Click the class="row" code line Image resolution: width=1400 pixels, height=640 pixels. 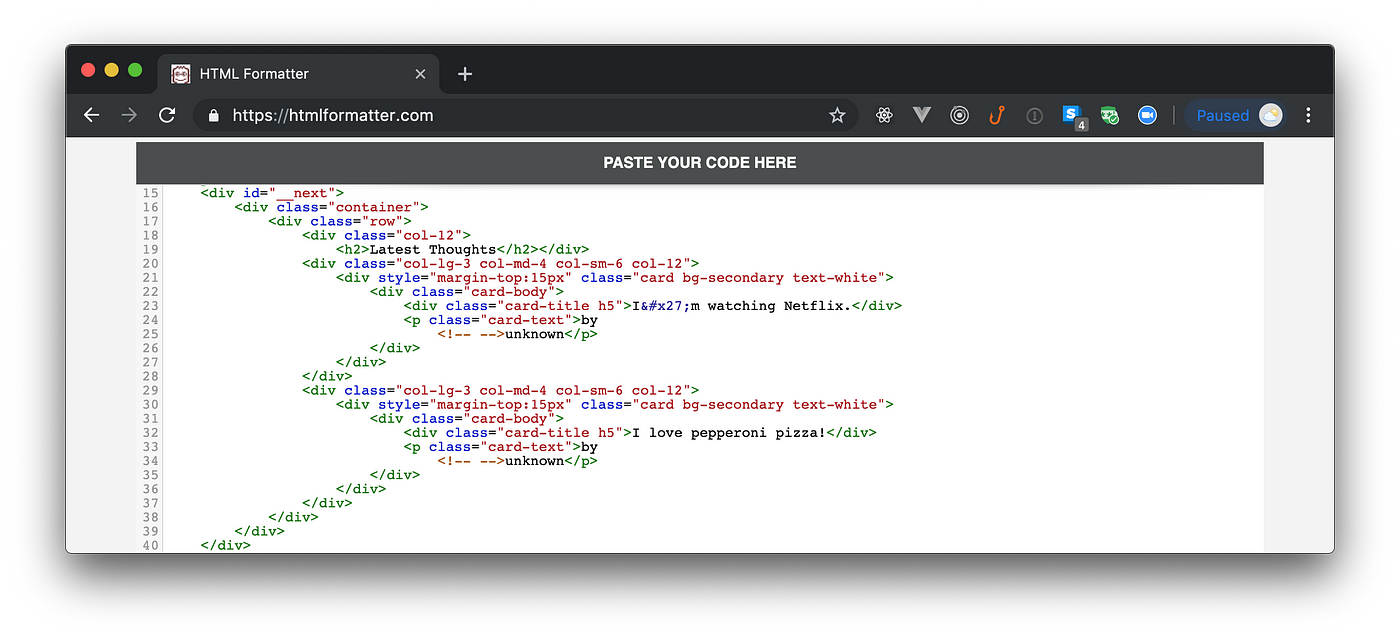pyautogui.click(x=340, y=221)
